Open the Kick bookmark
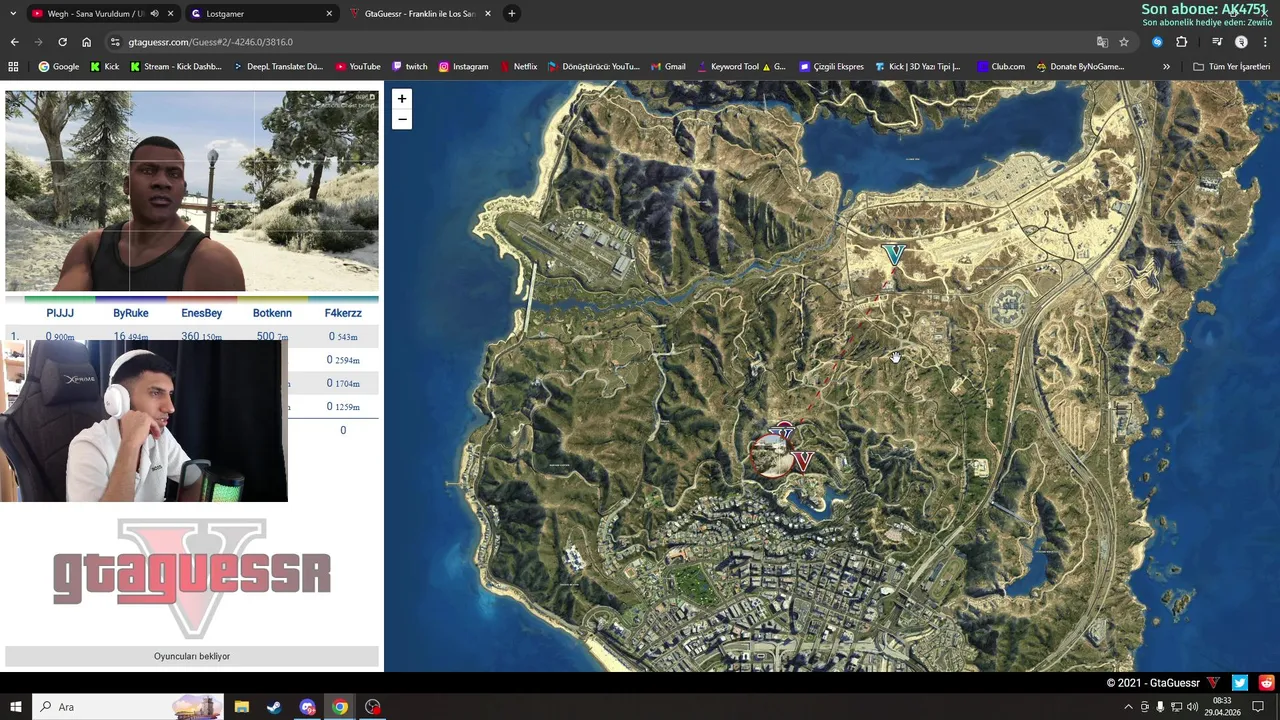This screenshot has width=1280, height=720. (104, 67)
